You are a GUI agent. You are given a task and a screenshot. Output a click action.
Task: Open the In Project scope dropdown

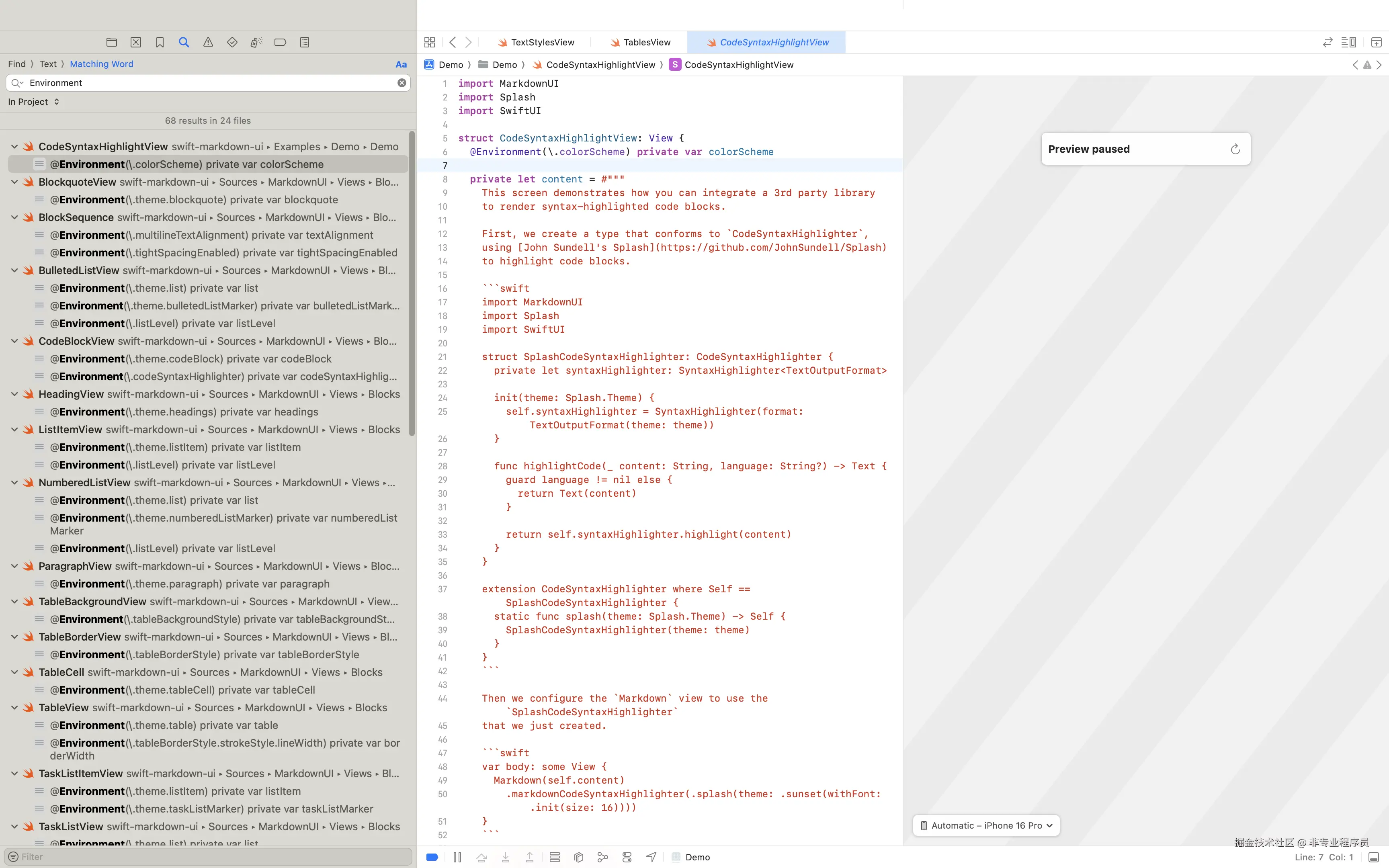coord(33,102)
